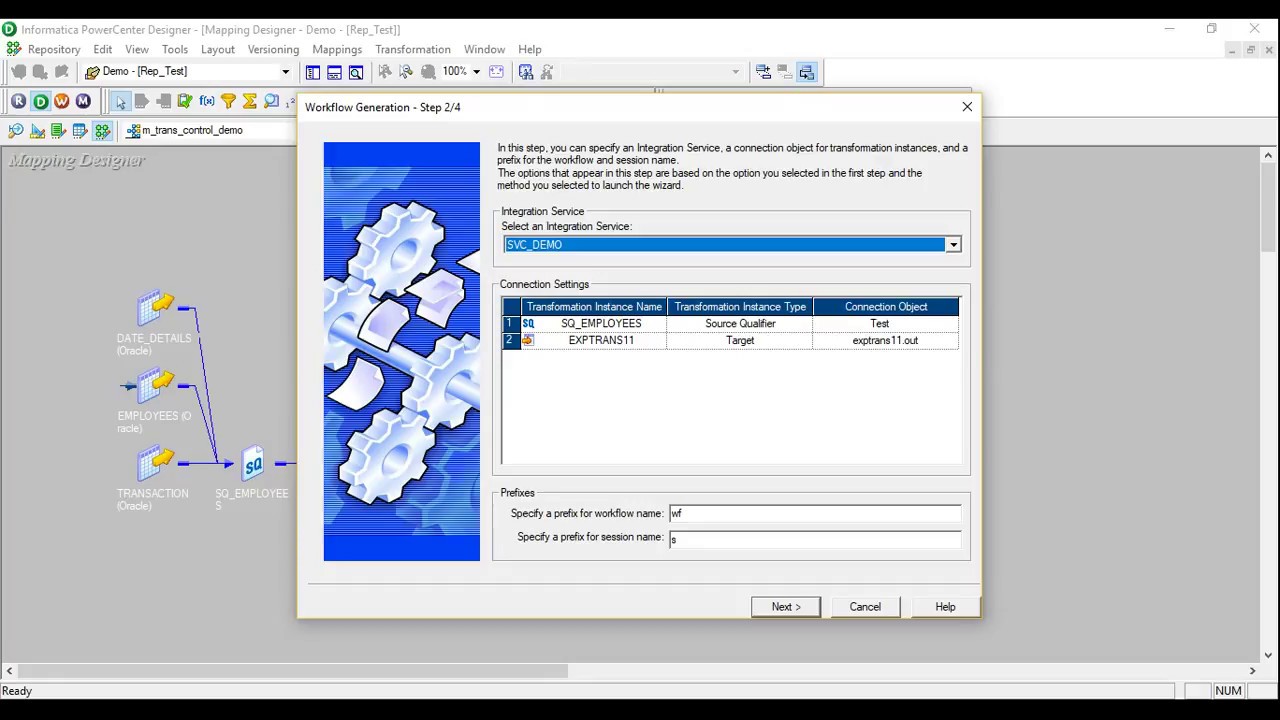1280x720 pixels.
Task: Launch Workflow Manager with W icon
Action: click(62, 101)
